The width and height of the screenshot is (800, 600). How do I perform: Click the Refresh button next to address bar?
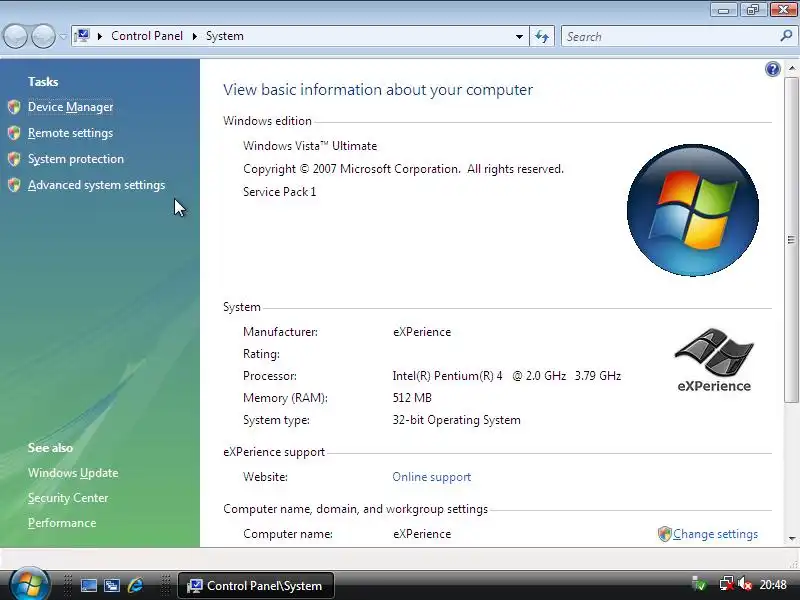542,37
